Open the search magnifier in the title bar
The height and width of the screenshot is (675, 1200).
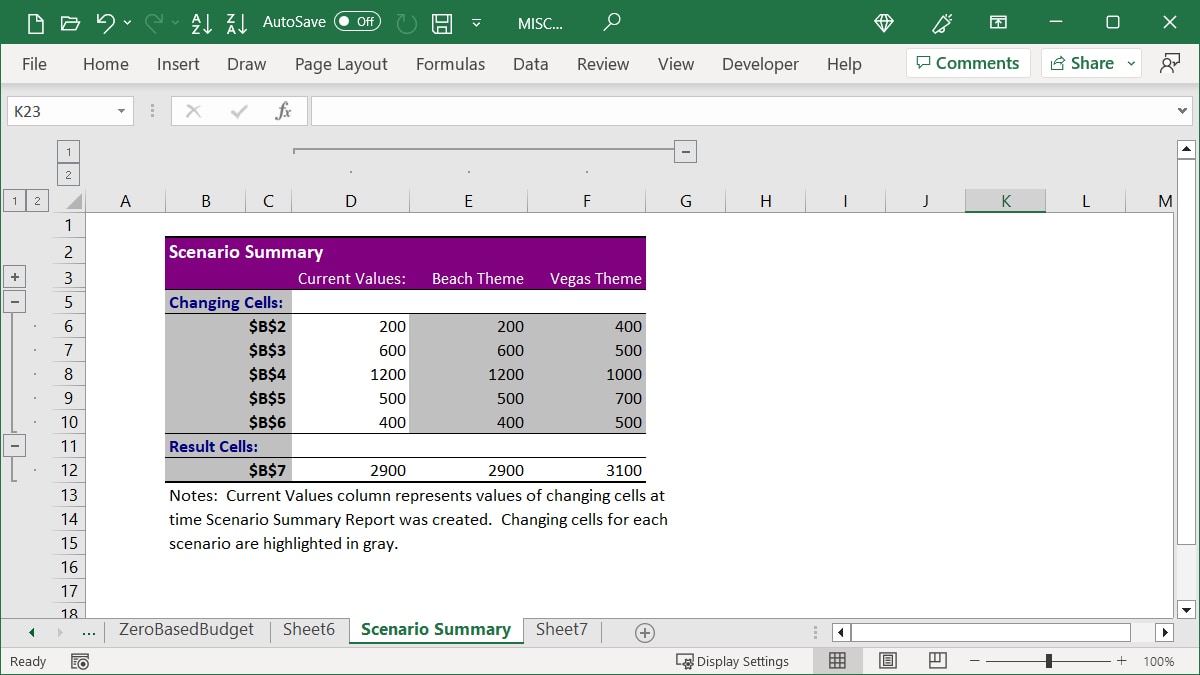tap(610, 22)
